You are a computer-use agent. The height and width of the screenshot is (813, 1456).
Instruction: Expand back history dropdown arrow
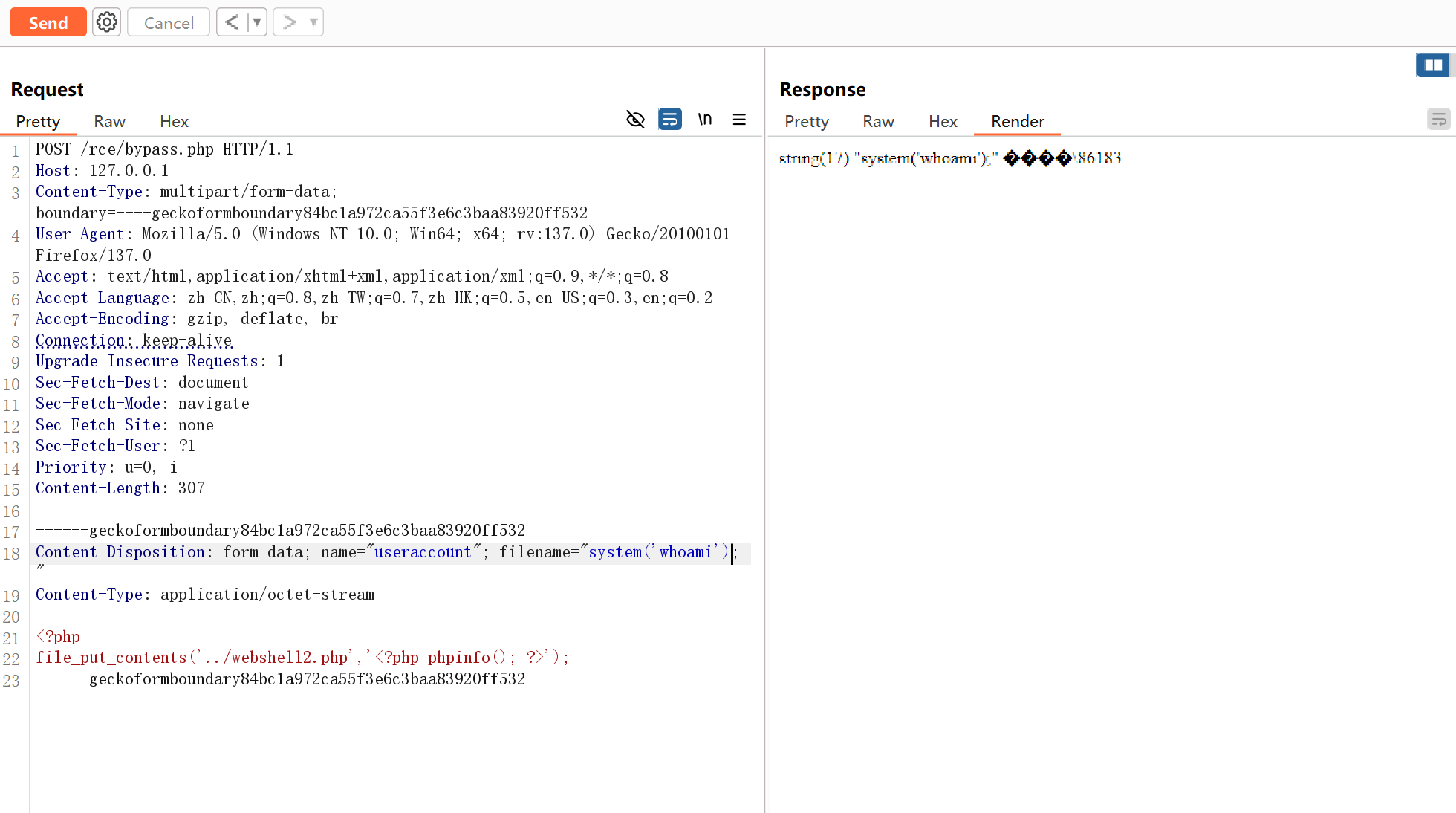point(257,22)
